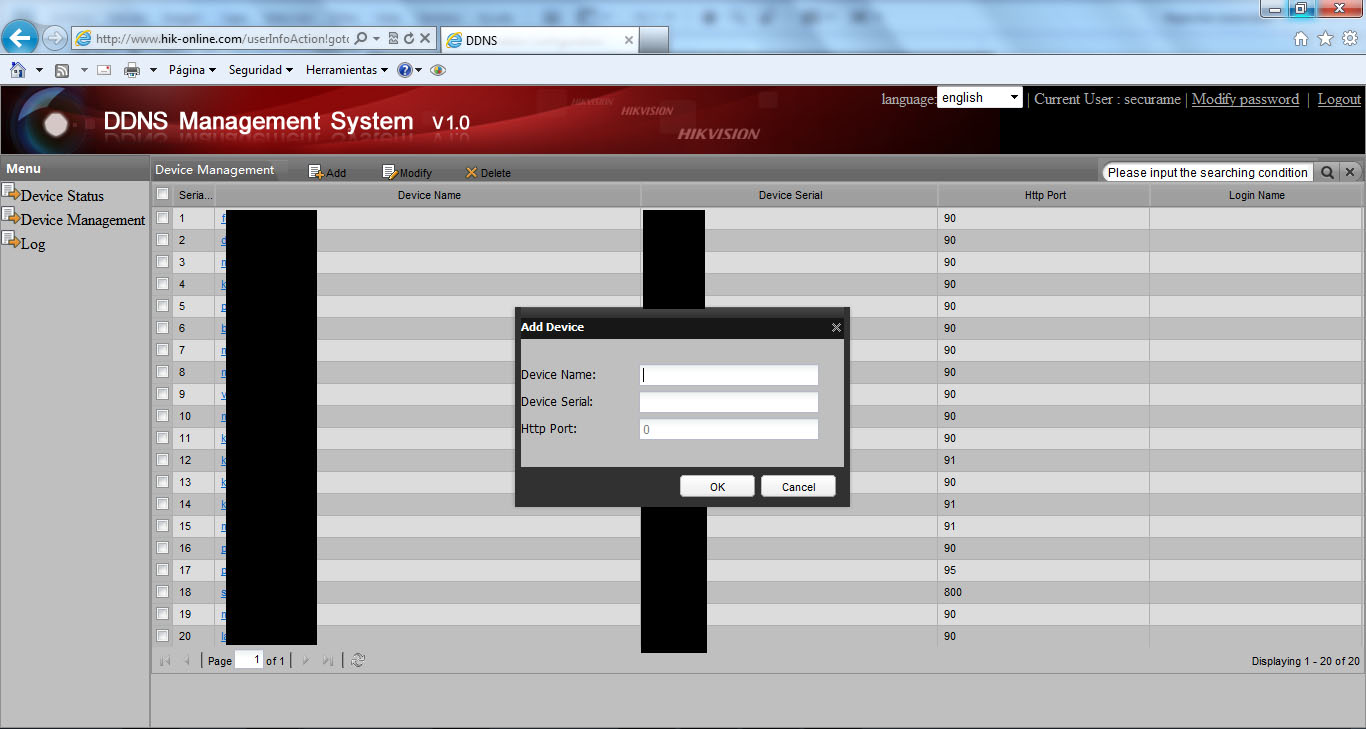Viewport: 1366px width, 729px height.
Task: Click the Device Serial input field
Action: (729, 402)
